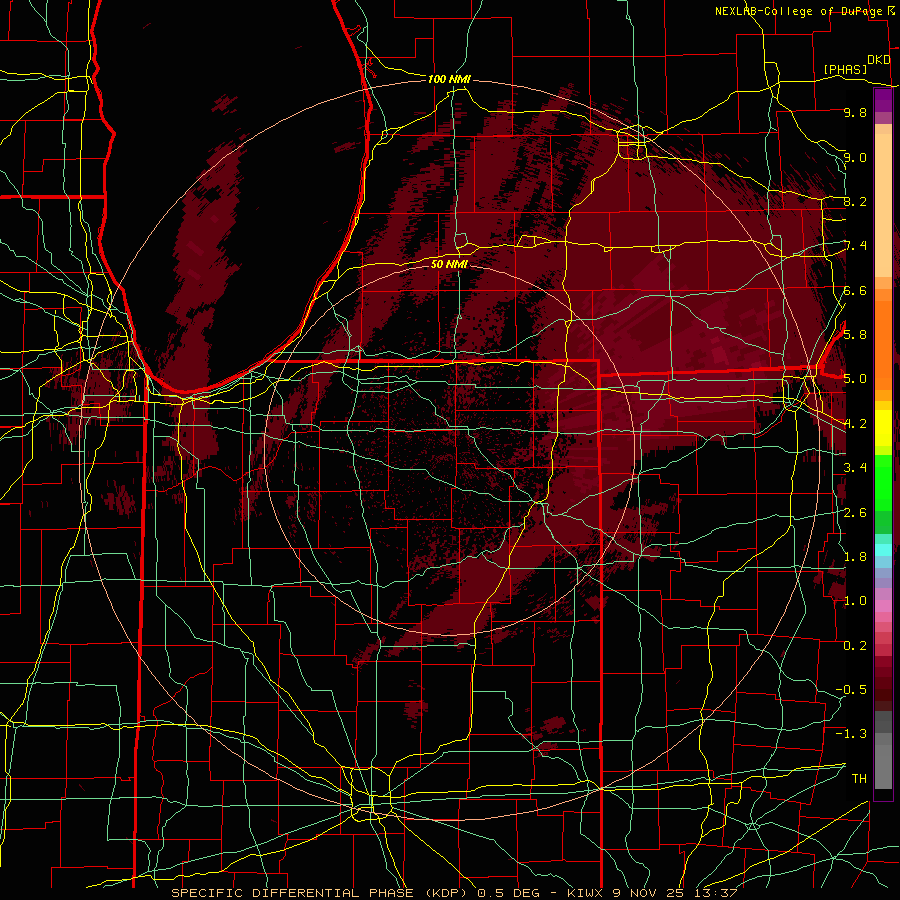Click the 3.4 value on the scale
900x900 pixels.
[855, 468]
